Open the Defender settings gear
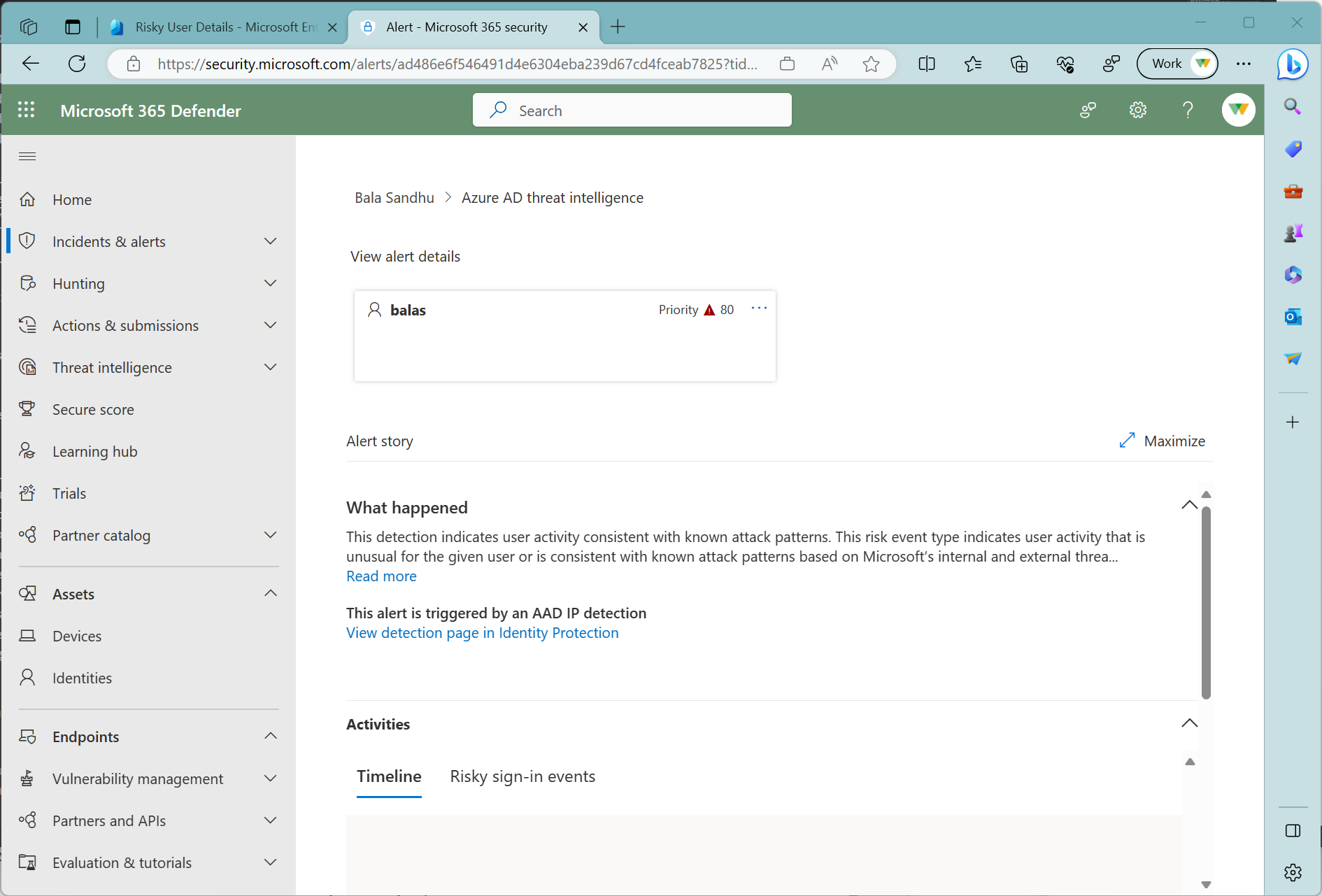Viewport: 1322px width, 896px height. (x=1138, y=110)
